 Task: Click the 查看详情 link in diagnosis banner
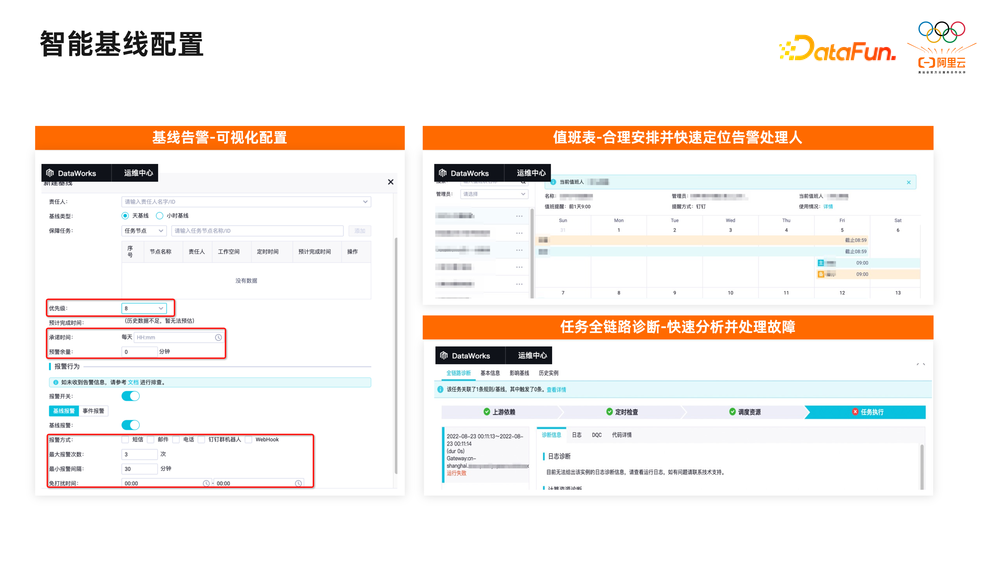pos(556,390)
